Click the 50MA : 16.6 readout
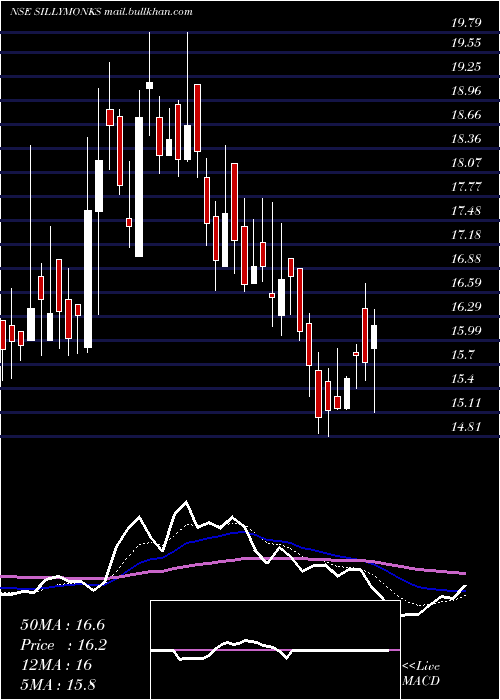 [62, 625]
